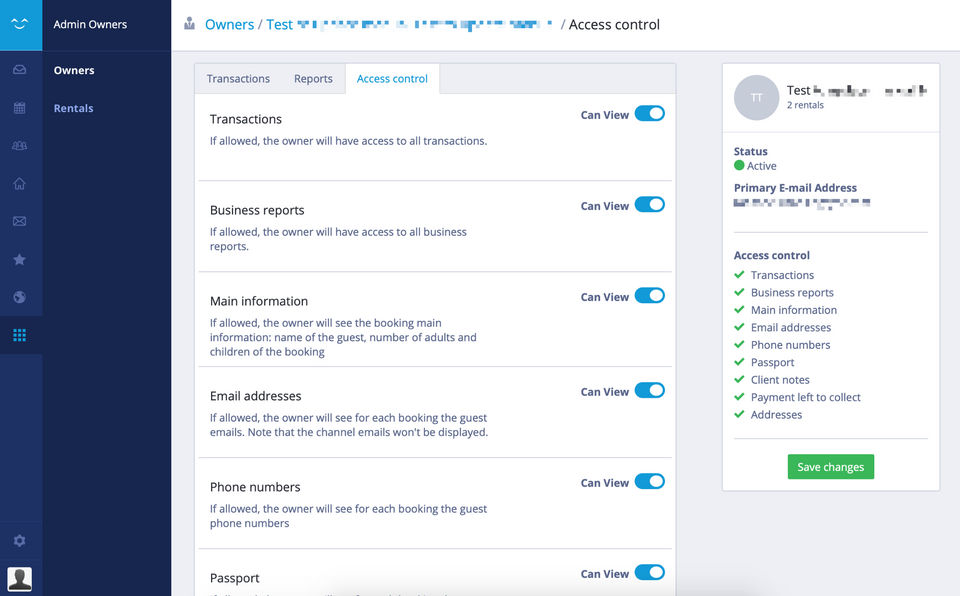The image size is (960, 596).
Task: Click the guests people icon in sidebar
Action: [x=20, y=146]
